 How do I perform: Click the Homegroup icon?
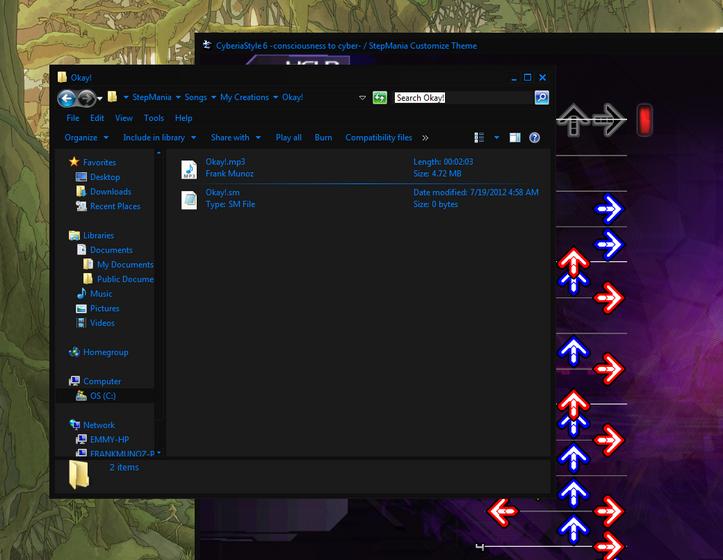(74, 352)
